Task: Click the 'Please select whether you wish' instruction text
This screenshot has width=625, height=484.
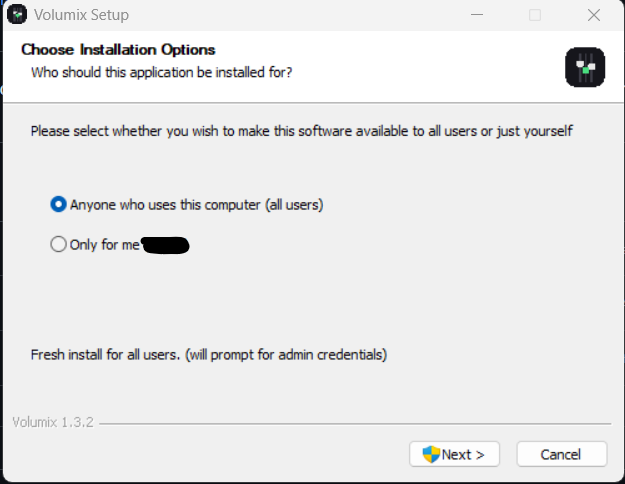Action: [302, 131]
